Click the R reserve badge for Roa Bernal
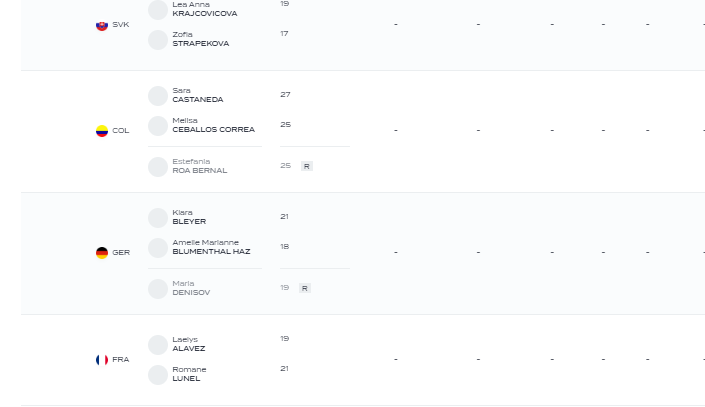Image resolution: width=705 pixels, height=407 pixels. (x=307, y=166)
